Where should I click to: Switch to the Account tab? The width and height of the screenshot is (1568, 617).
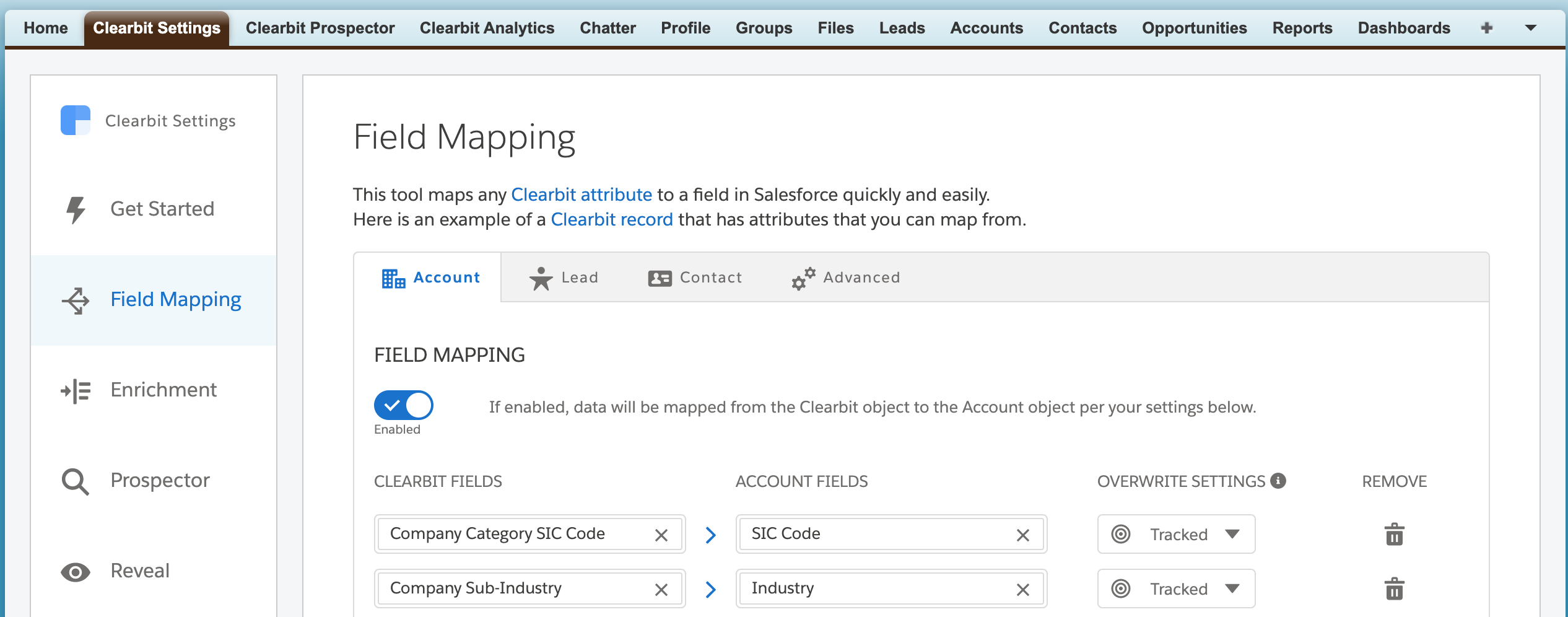[428, 278]
